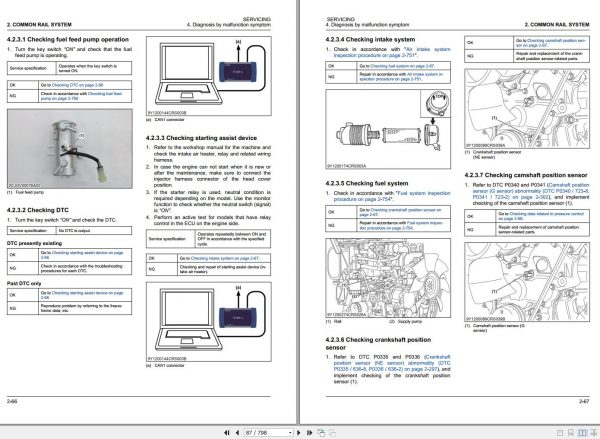Open 'Checking fuel feed pump' NG link
Image resolution: width=600 pixels, height=439 pixels.
(x=81, y=96)
